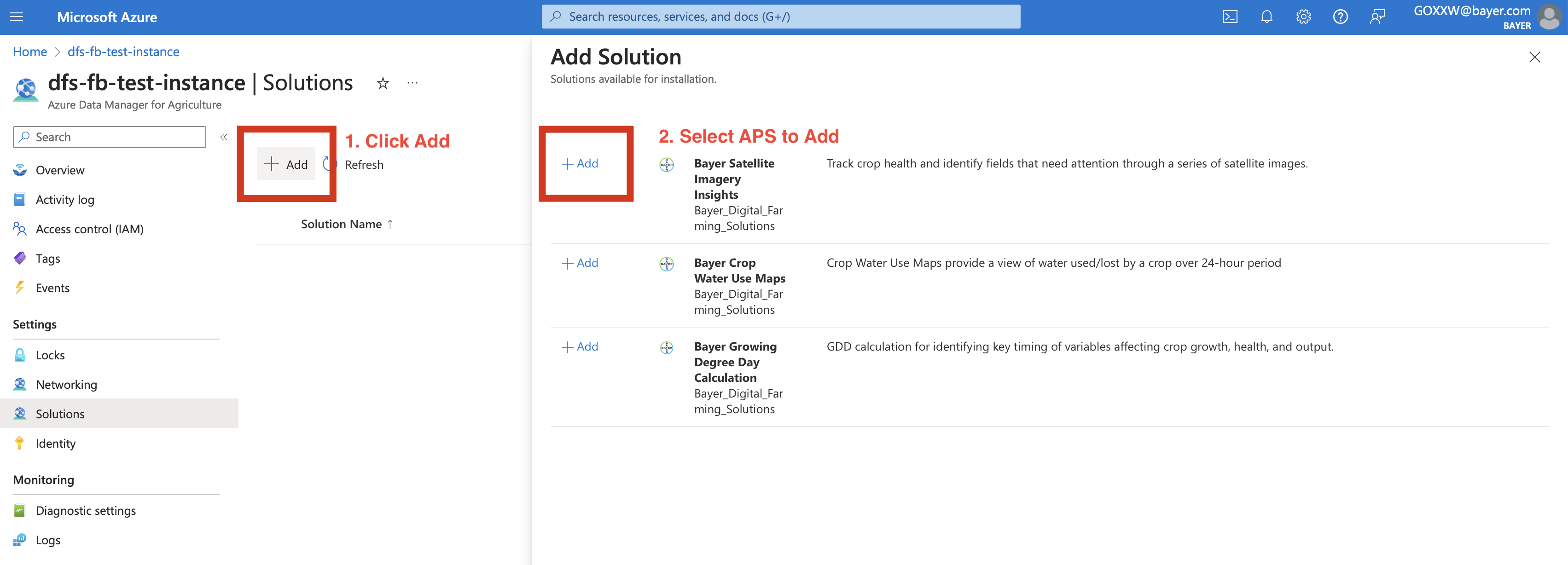
Task: Open the portal hamburger menu
Action: (x=17, y=17)
